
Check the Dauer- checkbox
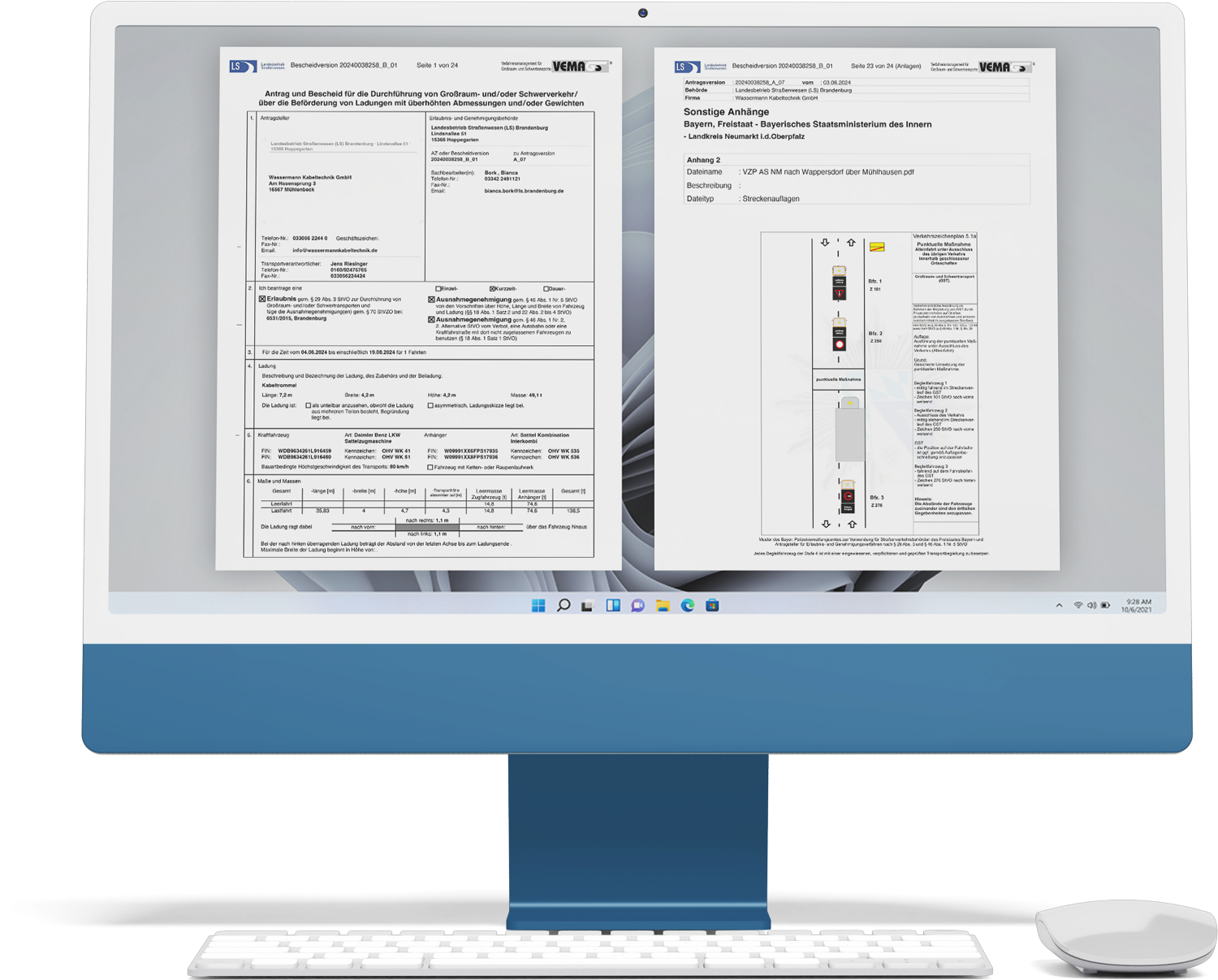click(546, 289)
